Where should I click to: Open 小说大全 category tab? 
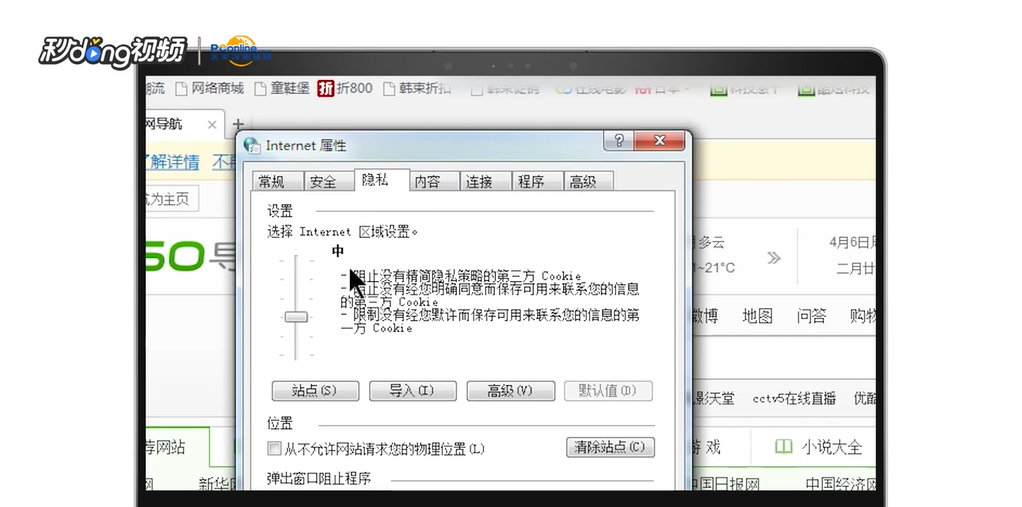coord(819,447)
